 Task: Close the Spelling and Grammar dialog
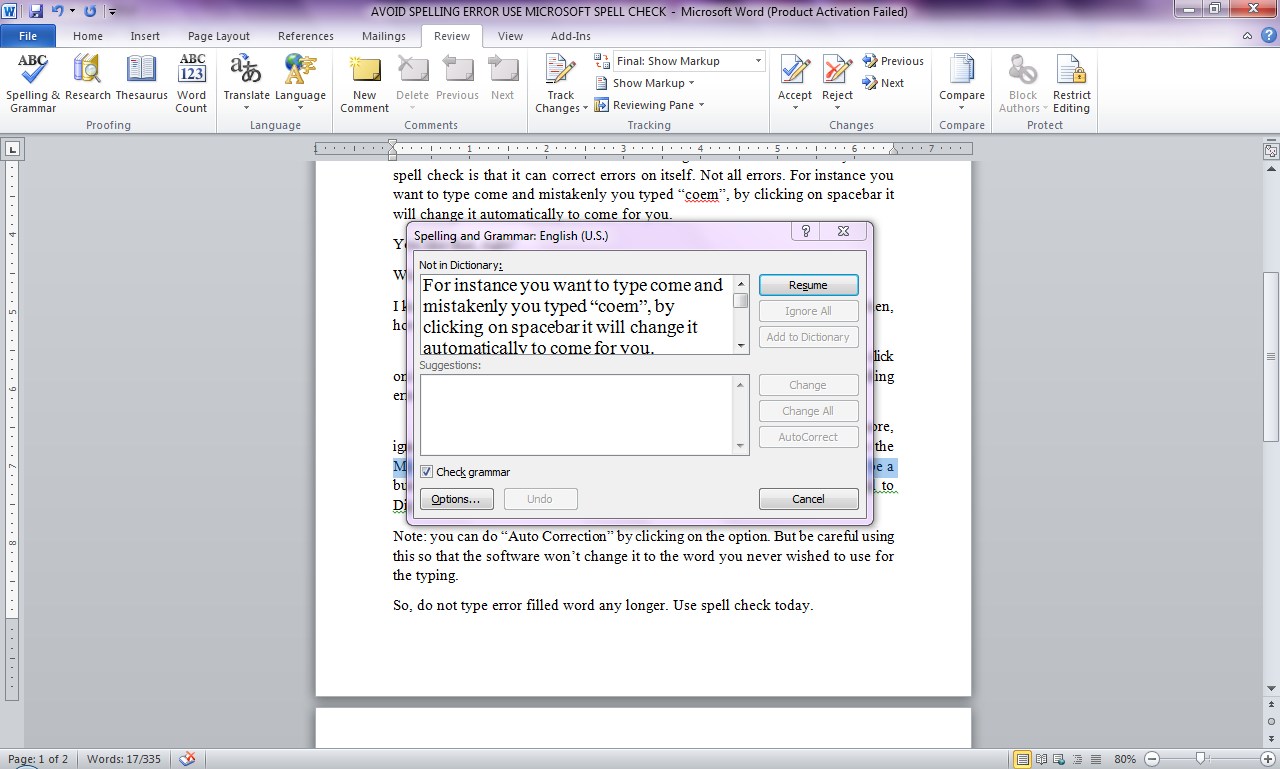(844, 231)
